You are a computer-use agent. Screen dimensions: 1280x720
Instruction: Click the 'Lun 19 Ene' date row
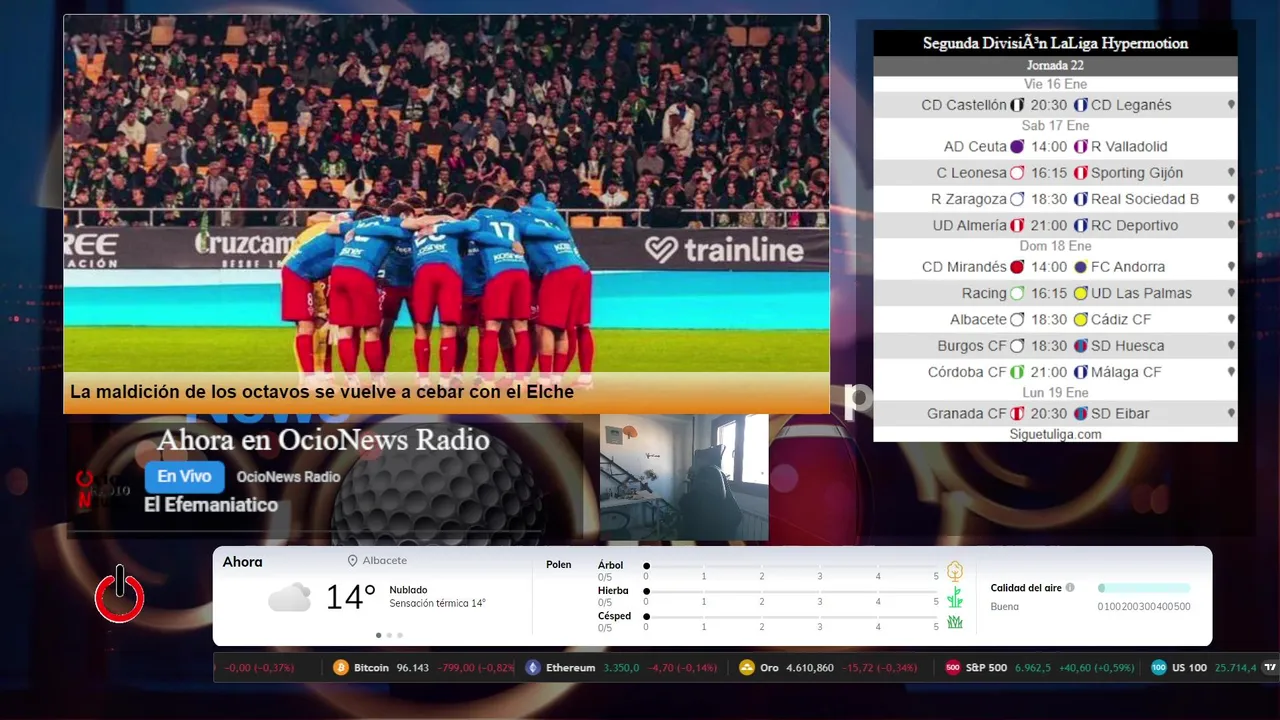[x=1055, y=393]
